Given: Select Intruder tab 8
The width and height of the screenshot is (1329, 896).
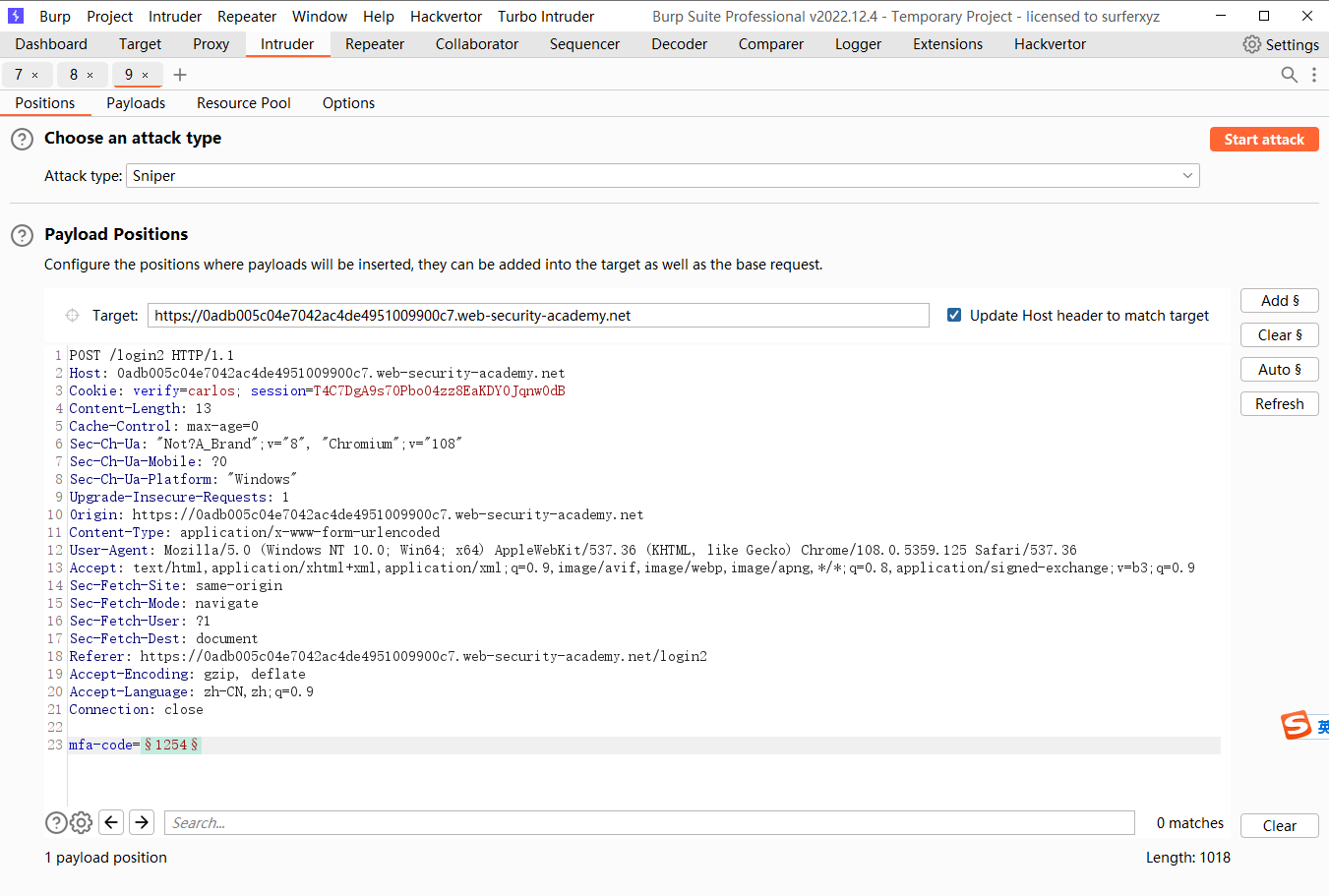Looking at the screenshot, I should coord(73,75).
